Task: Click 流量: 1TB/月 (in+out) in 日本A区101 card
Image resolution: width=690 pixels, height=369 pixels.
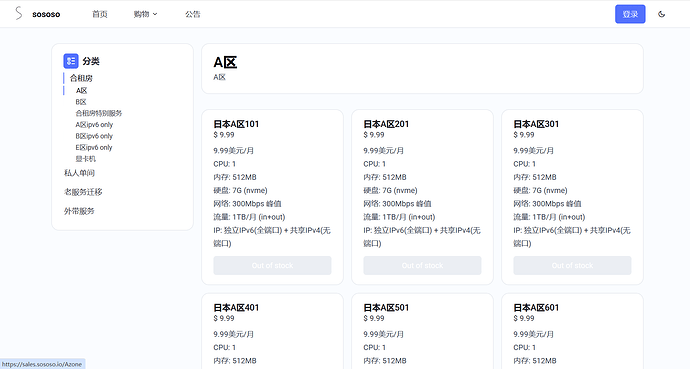Action: click(x=250, y=217)
